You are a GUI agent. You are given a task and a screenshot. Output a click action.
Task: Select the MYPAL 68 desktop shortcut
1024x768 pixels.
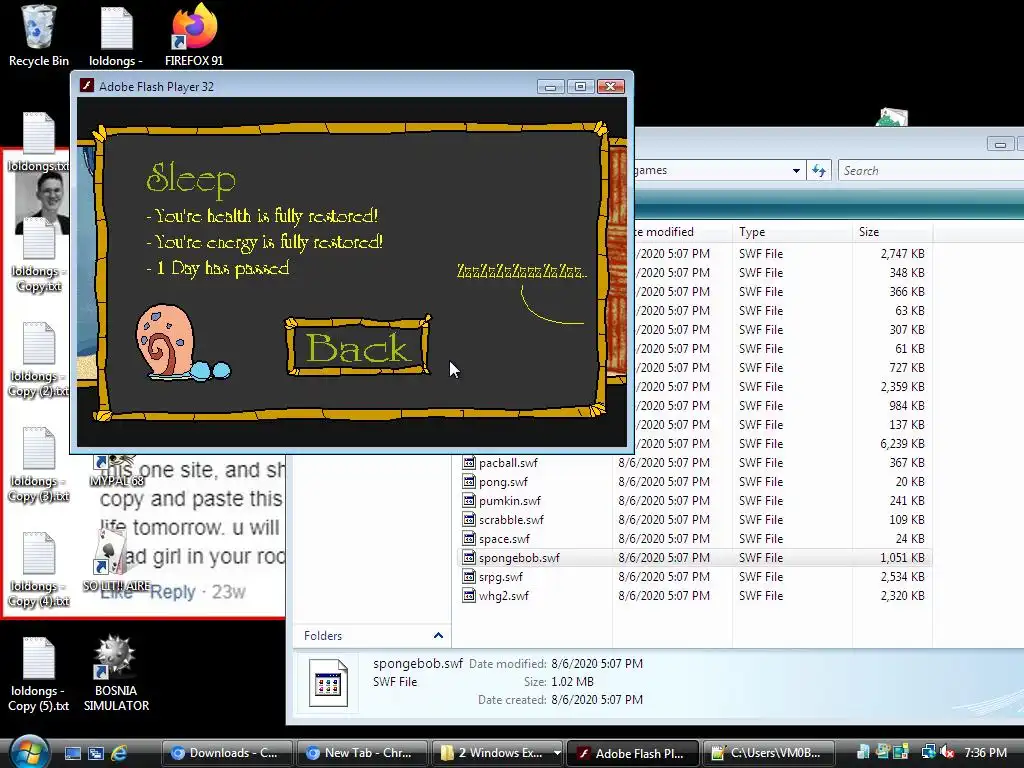116,472
